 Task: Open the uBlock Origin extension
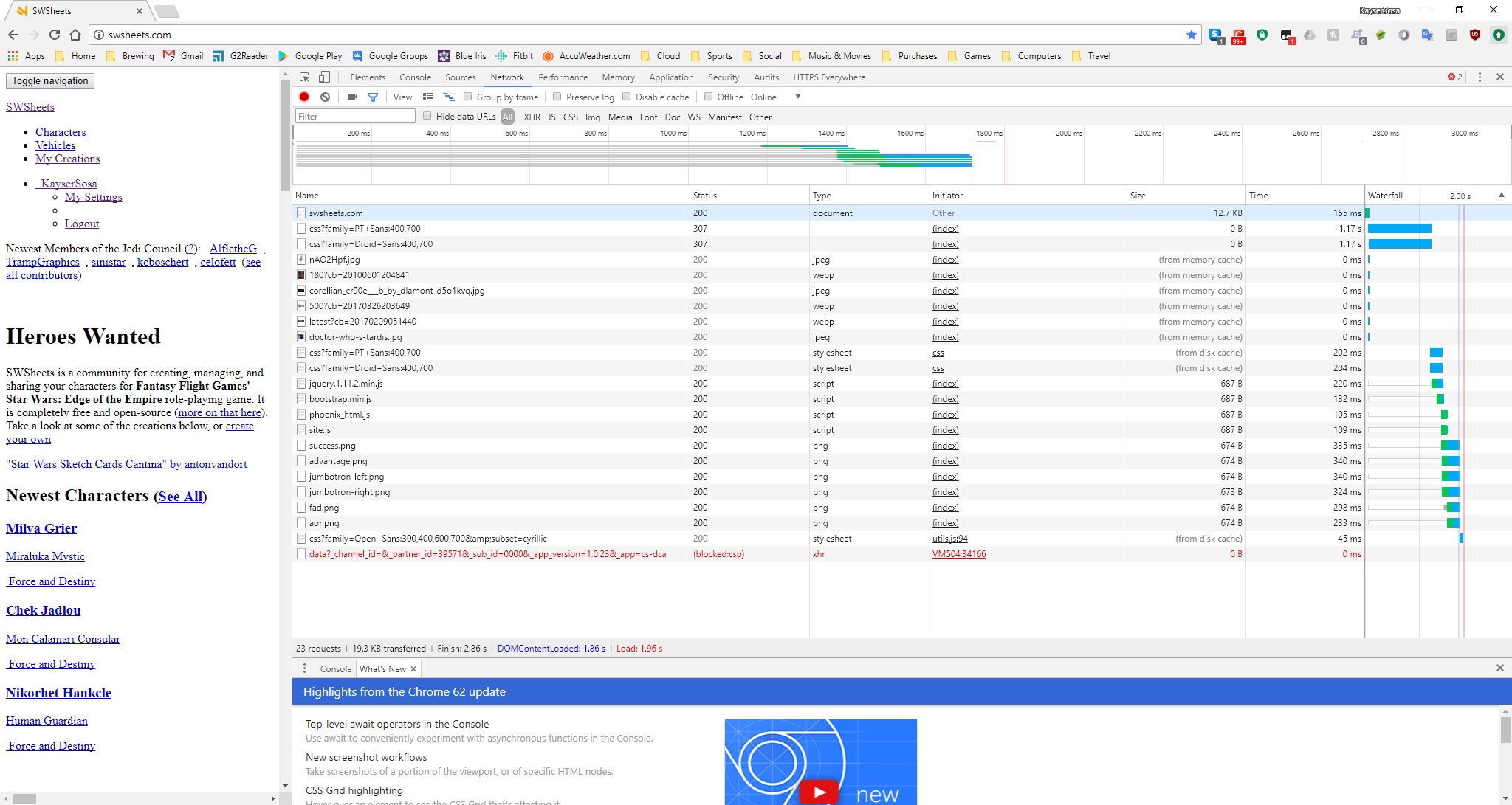click(1477, 35)
